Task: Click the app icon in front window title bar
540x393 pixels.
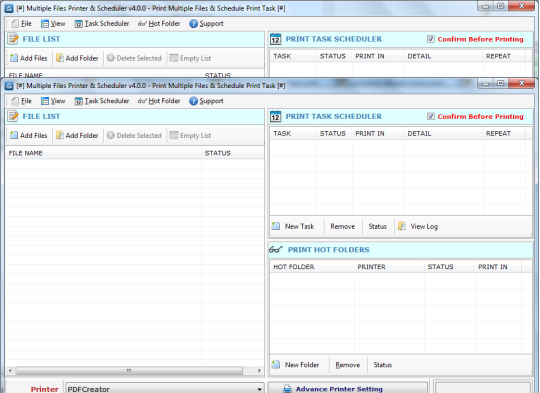Action: click(x=9, y=85)
